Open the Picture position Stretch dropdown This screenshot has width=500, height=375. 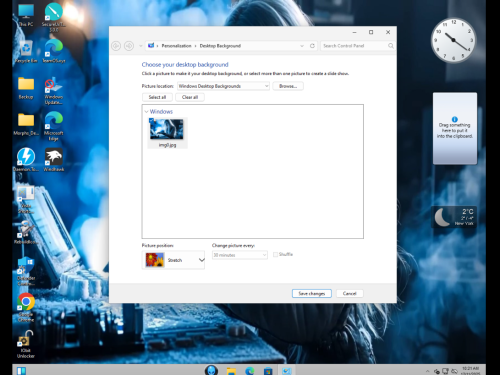click(173, 260)
